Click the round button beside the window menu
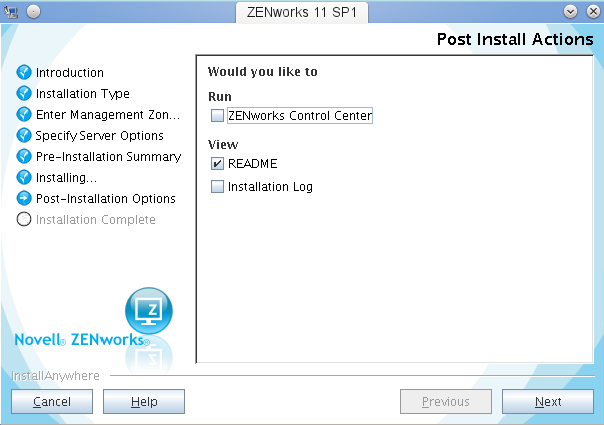Screen dimensions: 604x425 (33, 10)
